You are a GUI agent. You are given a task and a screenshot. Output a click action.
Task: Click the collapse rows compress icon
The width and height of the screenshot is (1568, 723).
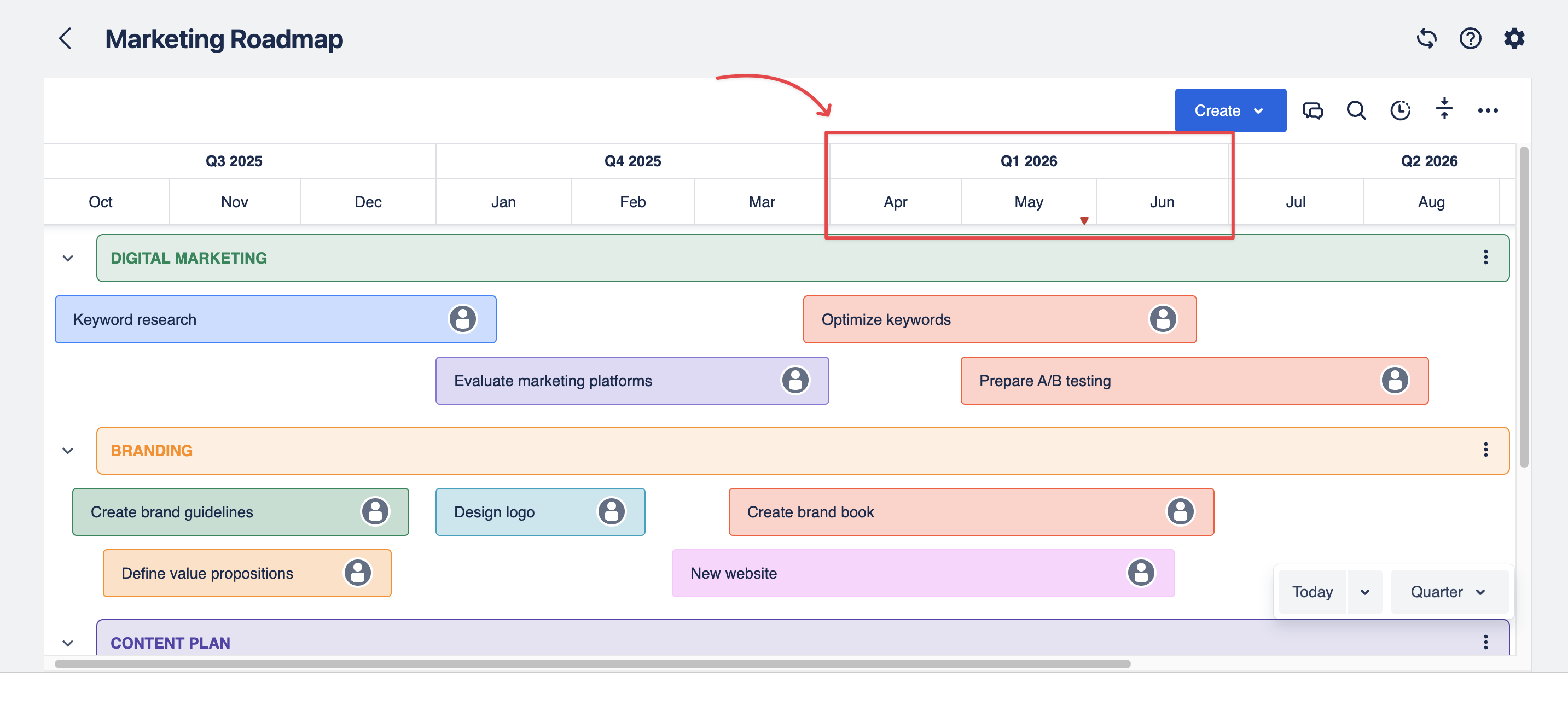tap(1444, 109)
